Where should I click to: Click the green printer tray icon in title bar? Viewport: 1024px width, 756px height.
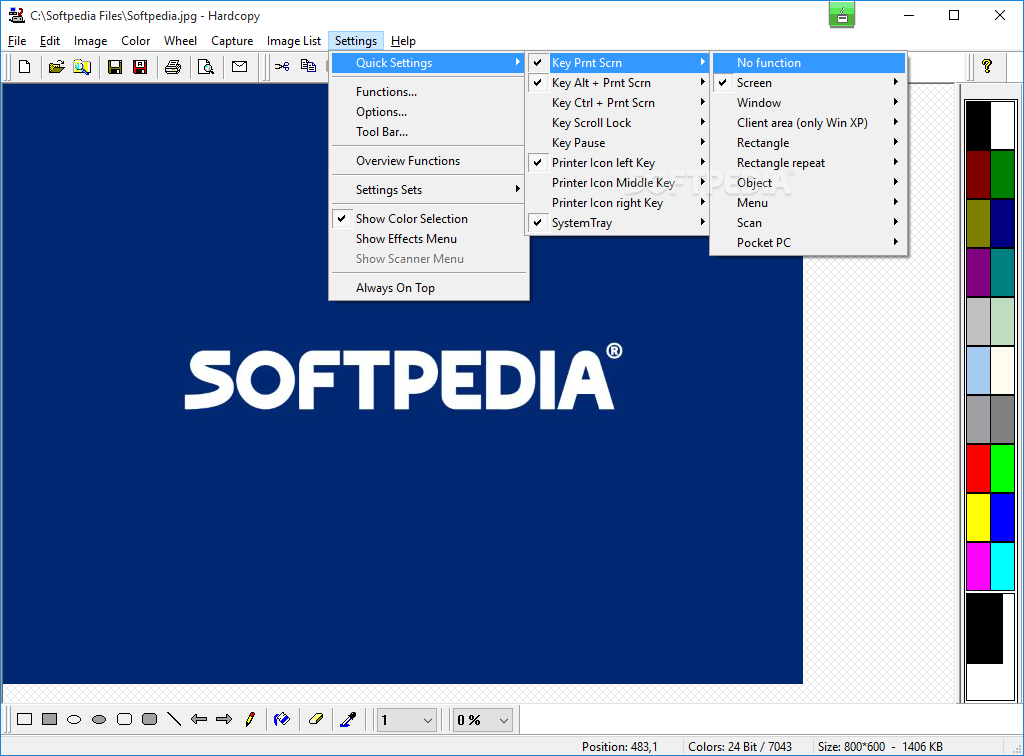tap(842, 15)
